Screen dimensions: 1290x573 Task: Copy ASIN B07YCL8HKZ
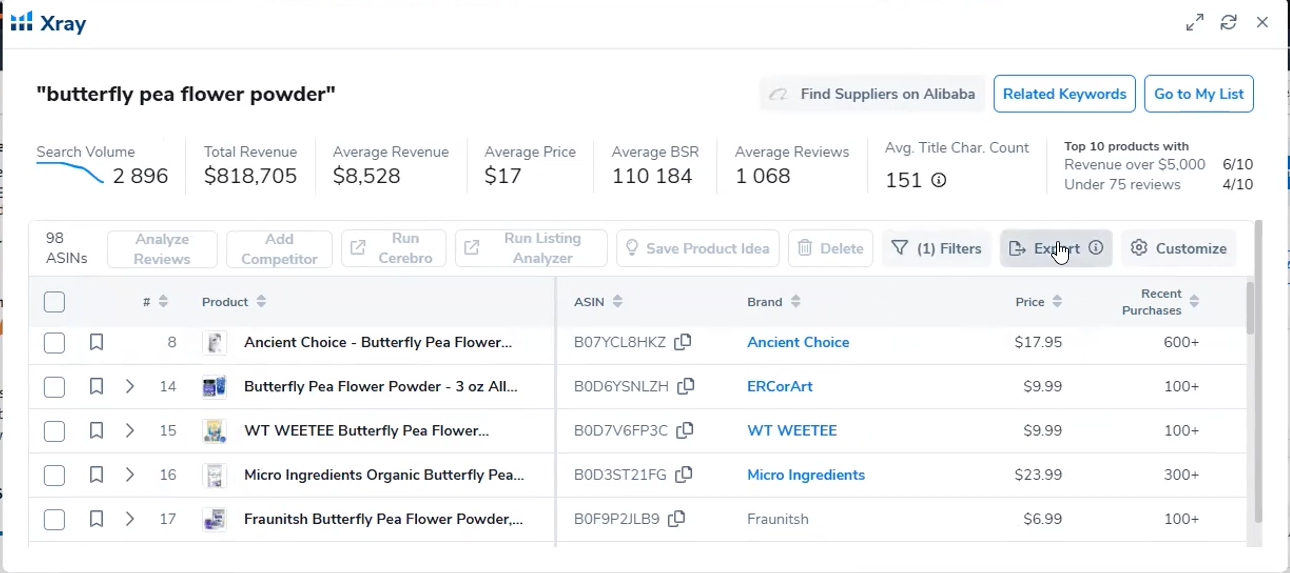click(682, 342)
